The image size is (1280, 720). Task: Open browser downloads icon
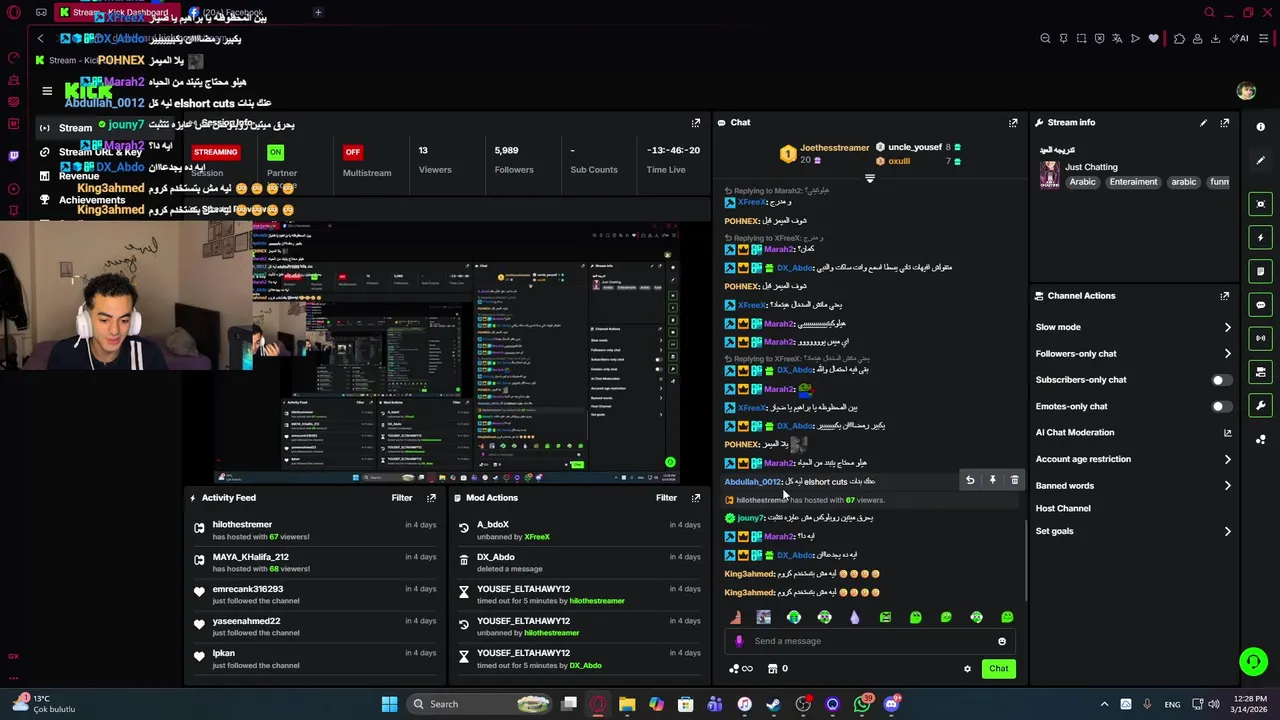click(x=1215, y=39)
